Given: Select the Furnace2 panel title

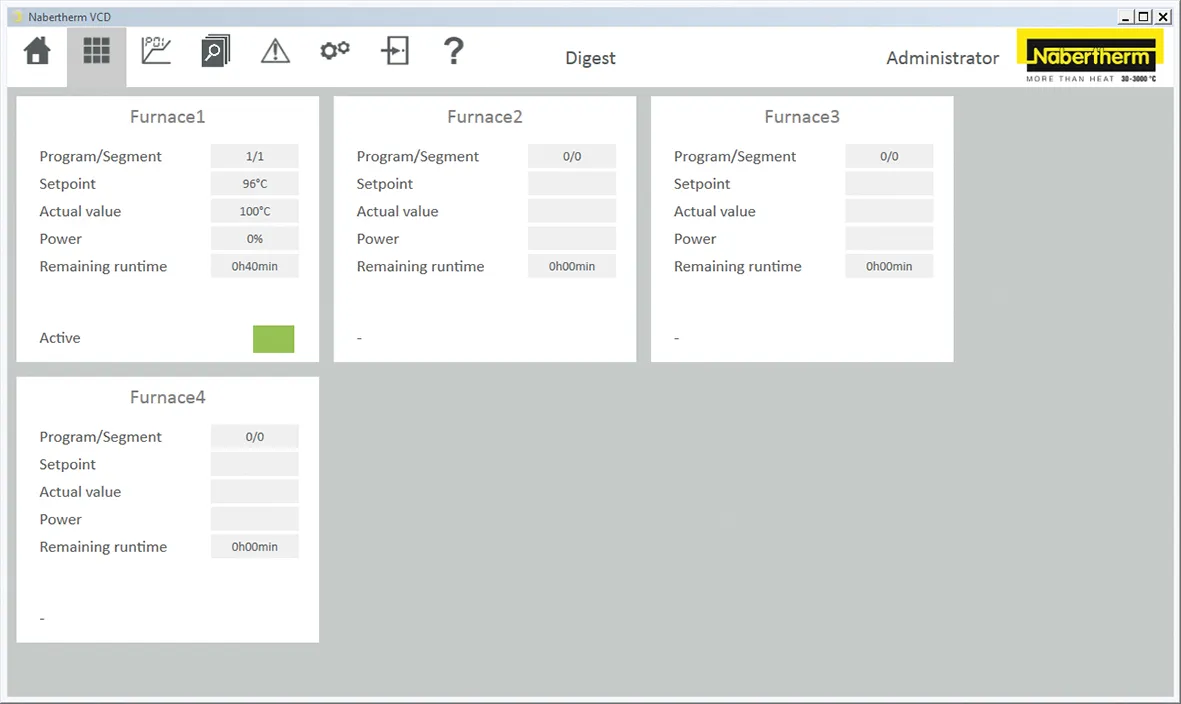Looking at the screenshot, I should click(484, 117).
